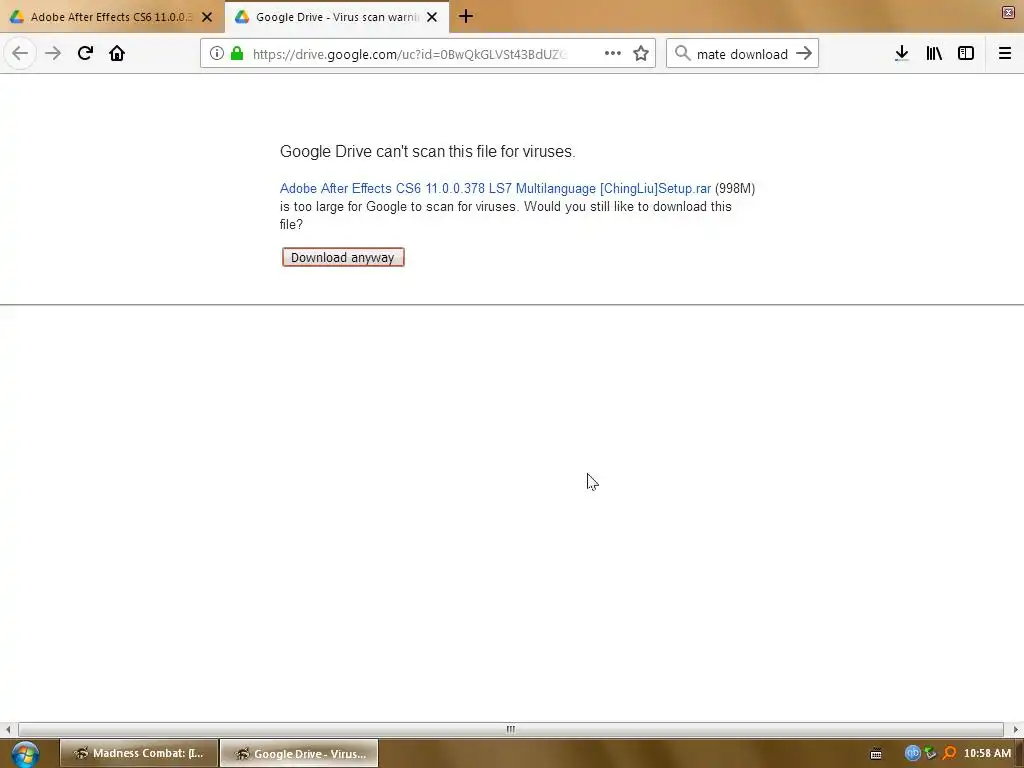This screenshot has height=768, width=1024.
Task: Open the Windows Start orb
Action: click(x=25, y=754)
